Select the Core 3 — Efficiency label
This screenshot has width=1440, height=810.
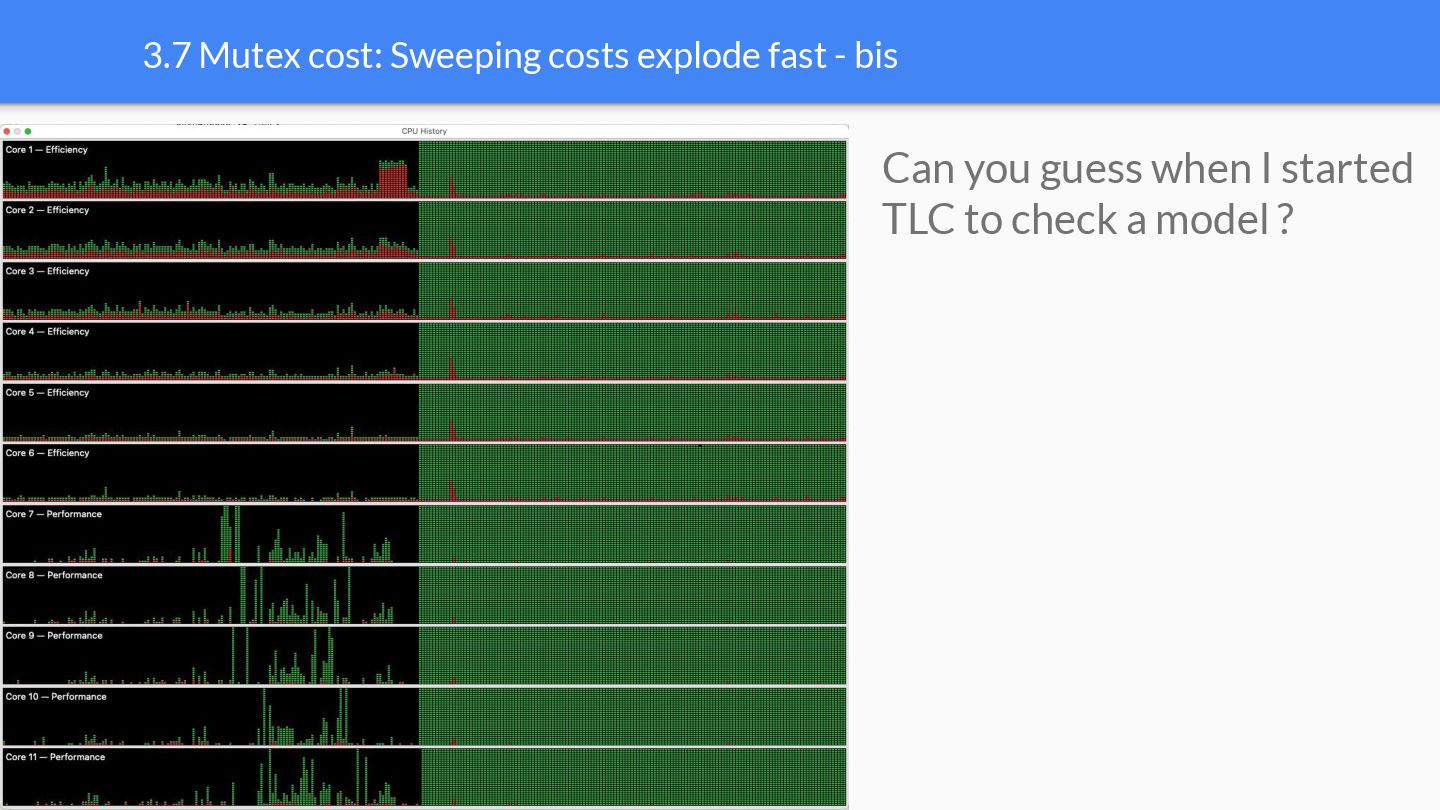click(x=46, y=271)
